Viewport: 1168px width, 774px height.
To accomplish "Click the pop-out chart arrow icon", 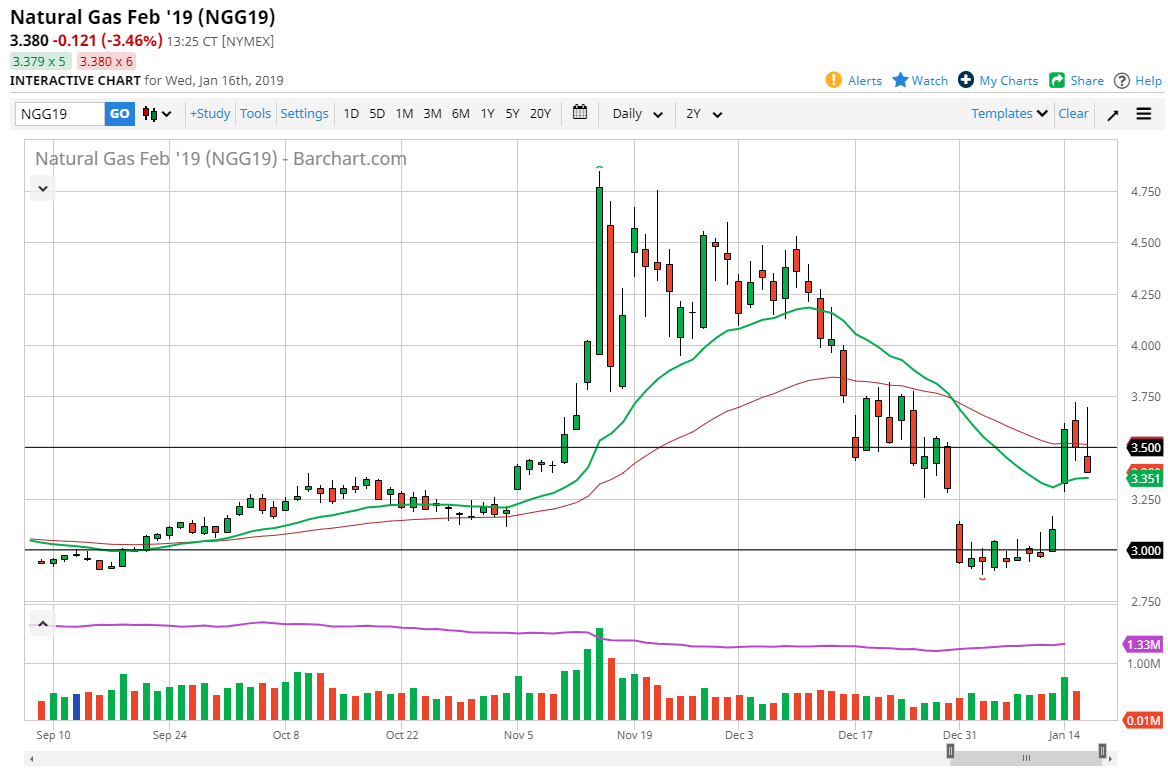I will [x=1113, y=114].
